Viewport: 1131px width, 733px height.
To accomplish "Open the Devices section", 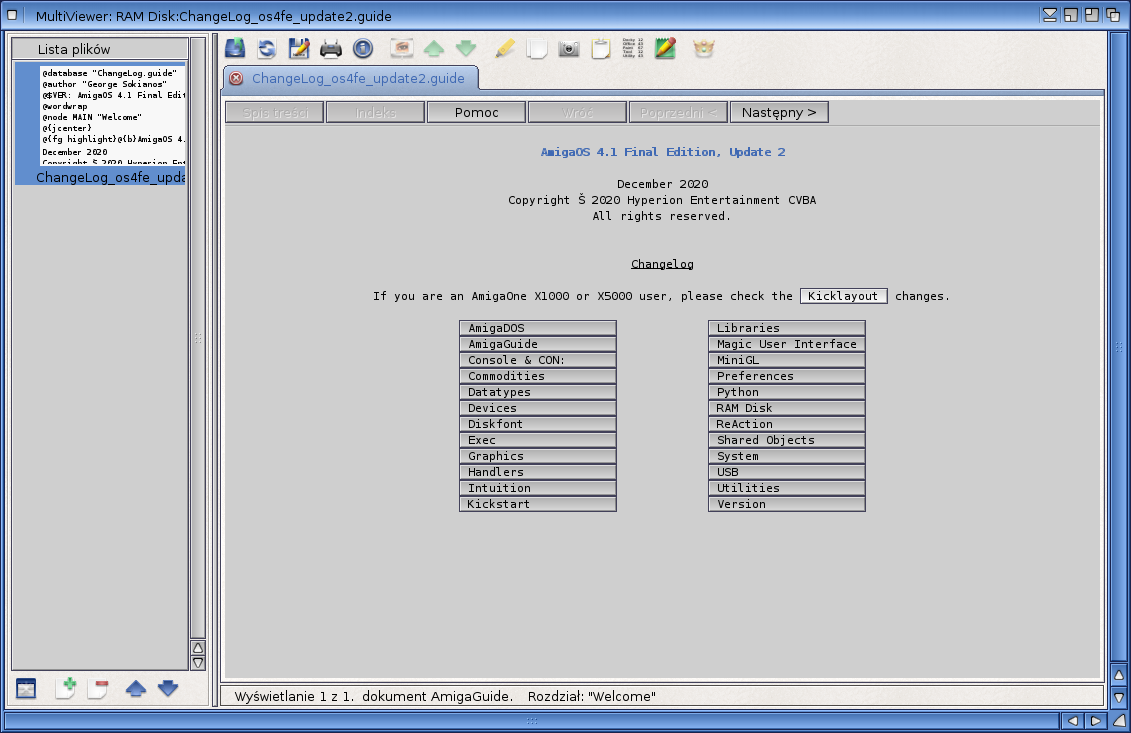I will click(537, 408).
